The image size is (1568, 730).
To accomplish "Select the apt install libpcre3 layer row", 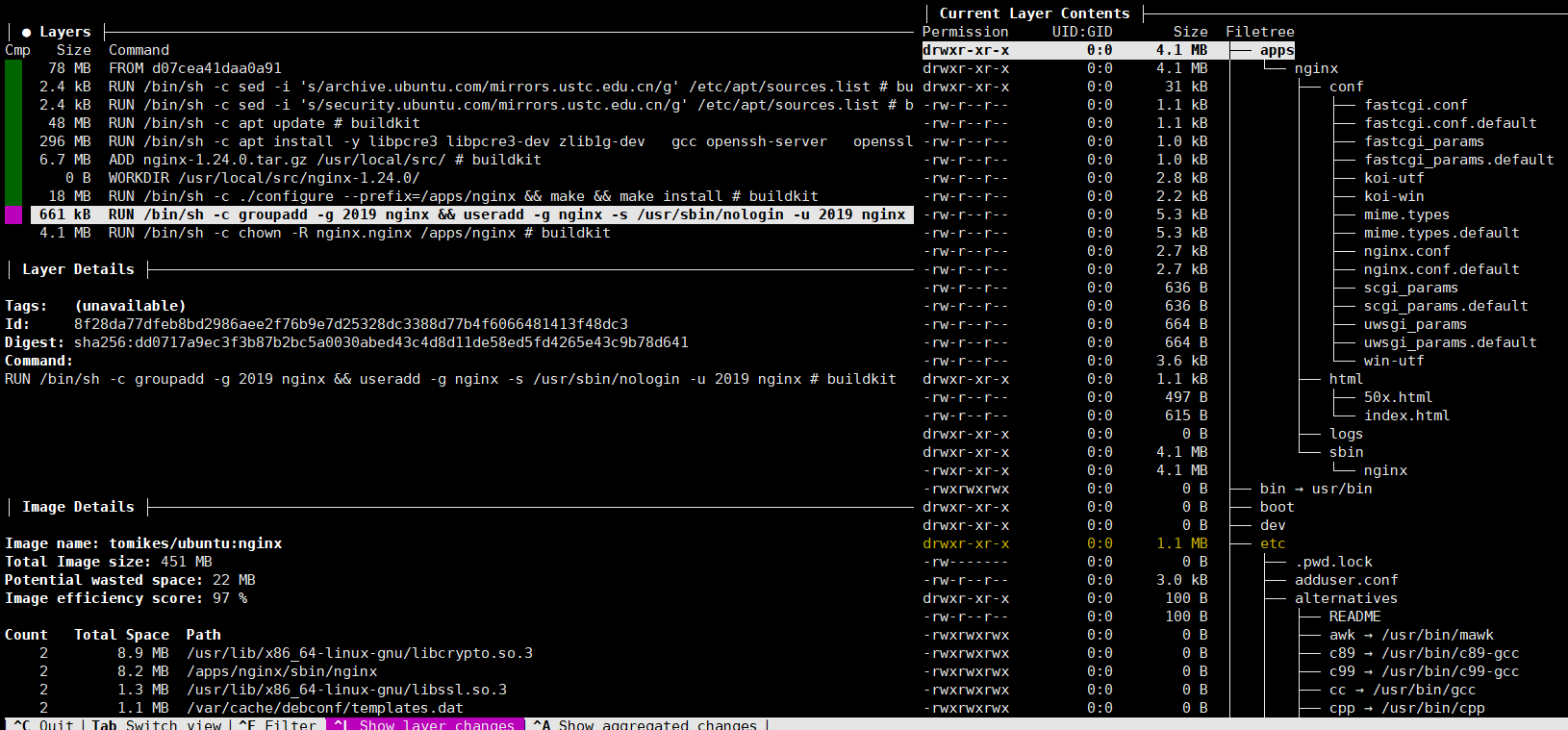I will [471, 141].
